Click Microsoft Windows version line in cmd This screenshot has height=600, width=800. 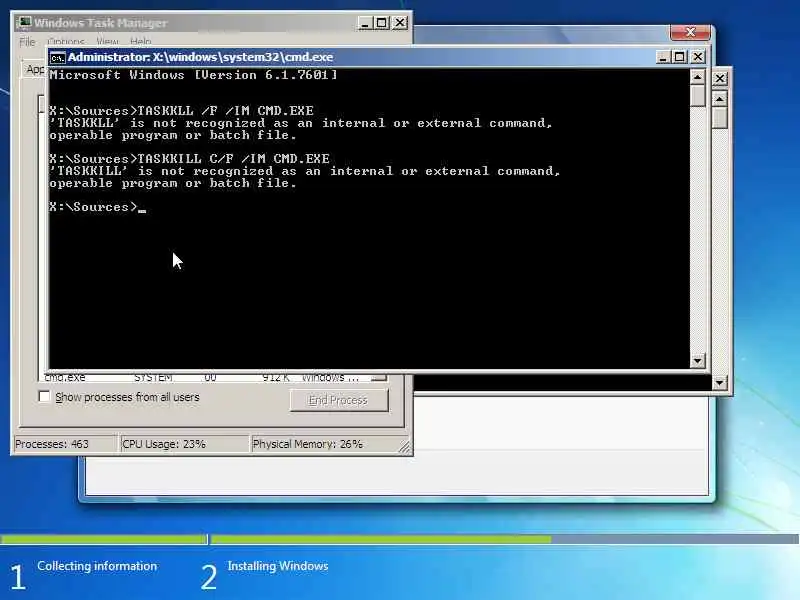tap(193, 75)
